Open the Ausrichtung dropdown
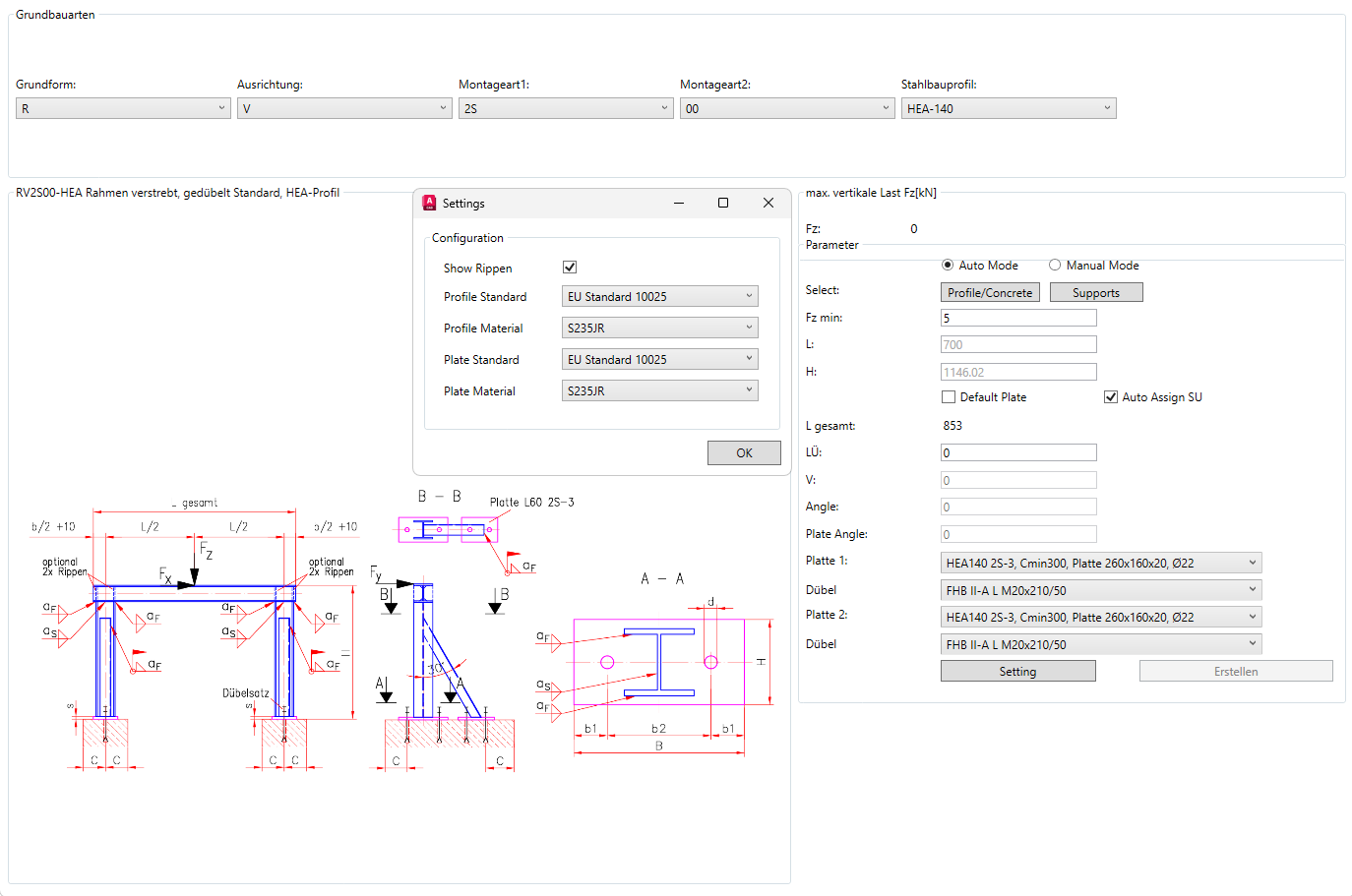 [x=344, y=108]
